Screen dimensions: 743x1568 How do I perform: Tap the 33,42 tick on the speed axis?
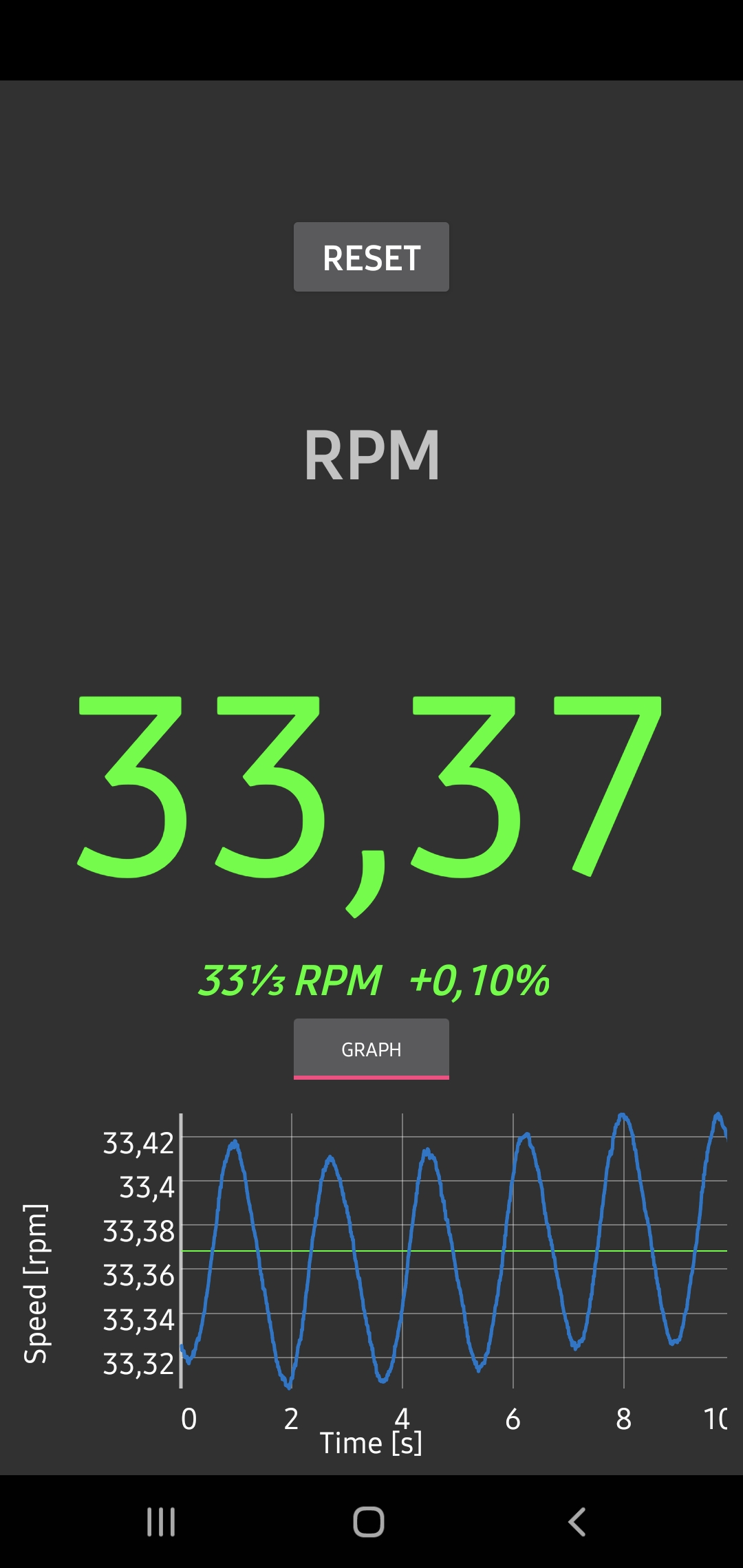coord(139,1143)
